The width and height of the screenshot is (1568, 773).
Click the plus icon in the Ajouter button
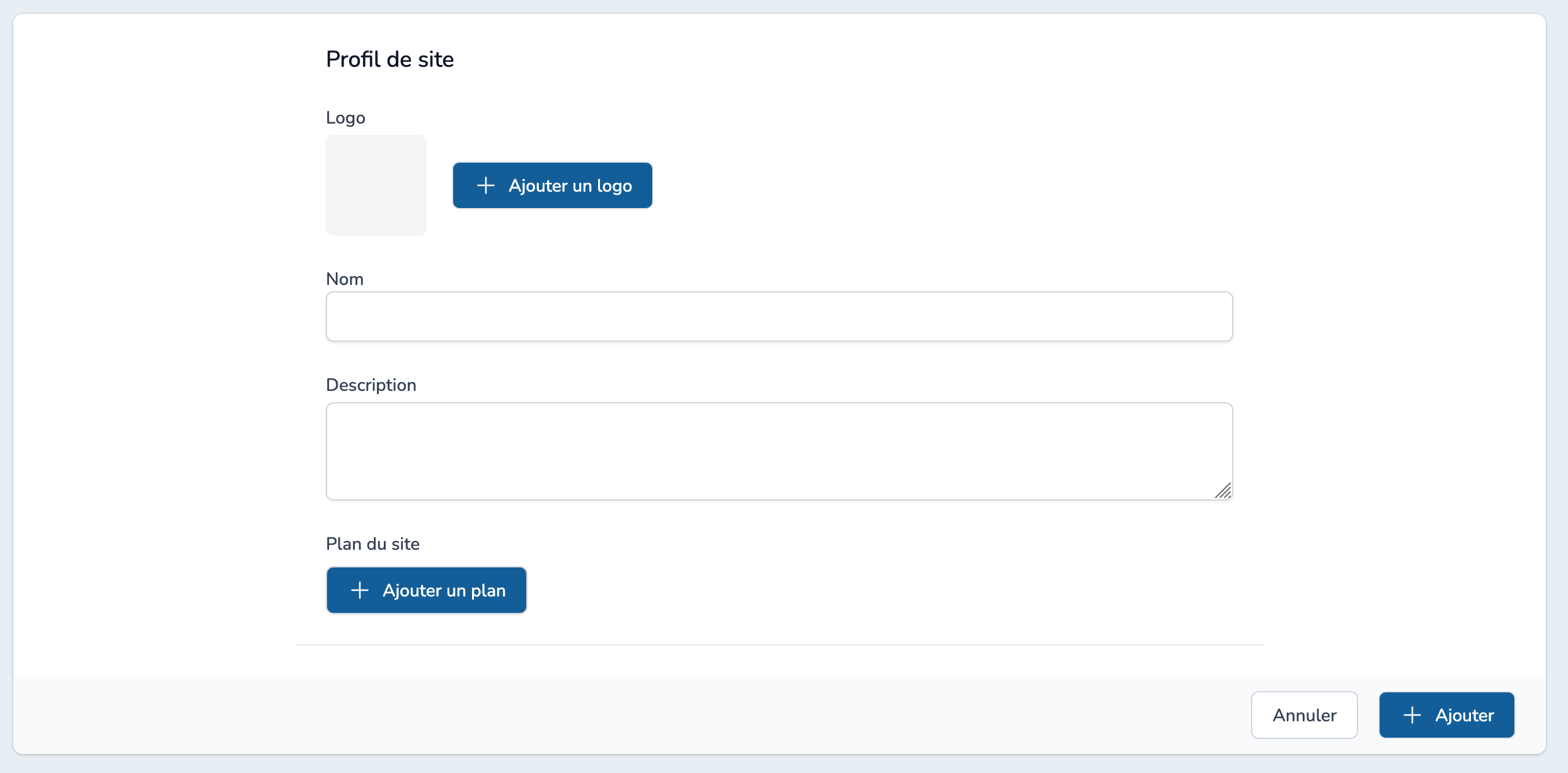[1412, 714]
